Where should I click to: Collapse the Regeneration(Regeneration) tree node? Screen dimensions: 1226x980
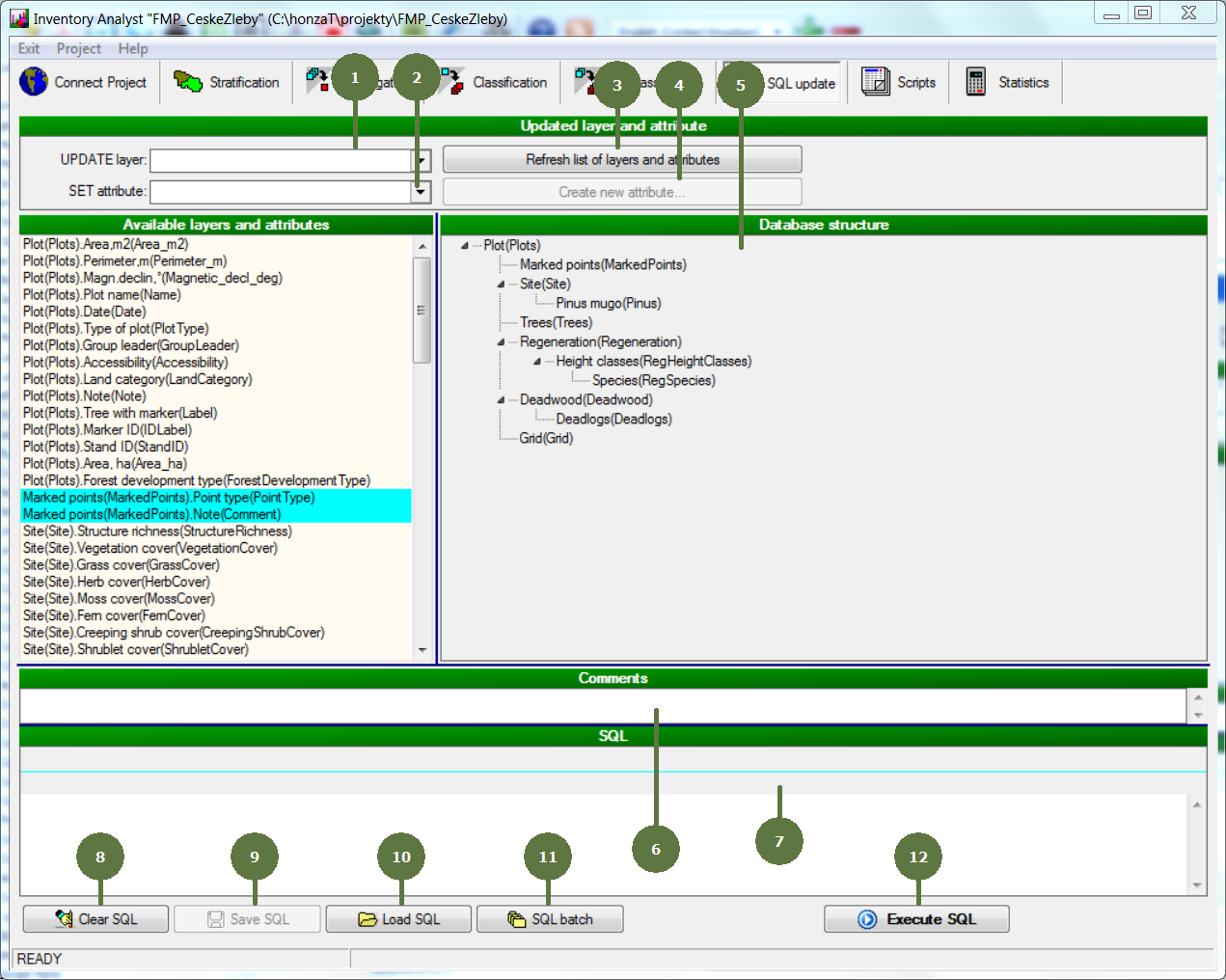tap(501, 342)
